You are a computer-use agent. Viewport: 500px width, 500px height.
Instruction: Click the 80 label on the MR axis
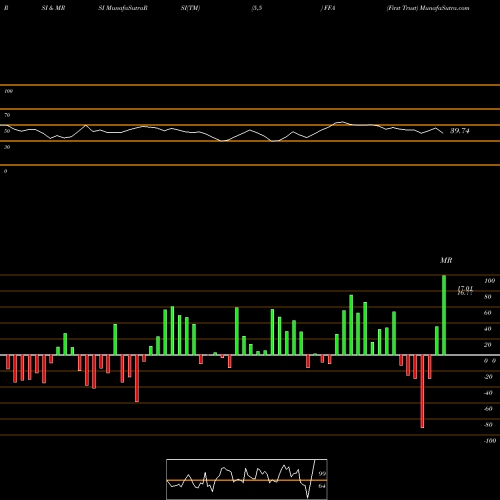(488, 297)
